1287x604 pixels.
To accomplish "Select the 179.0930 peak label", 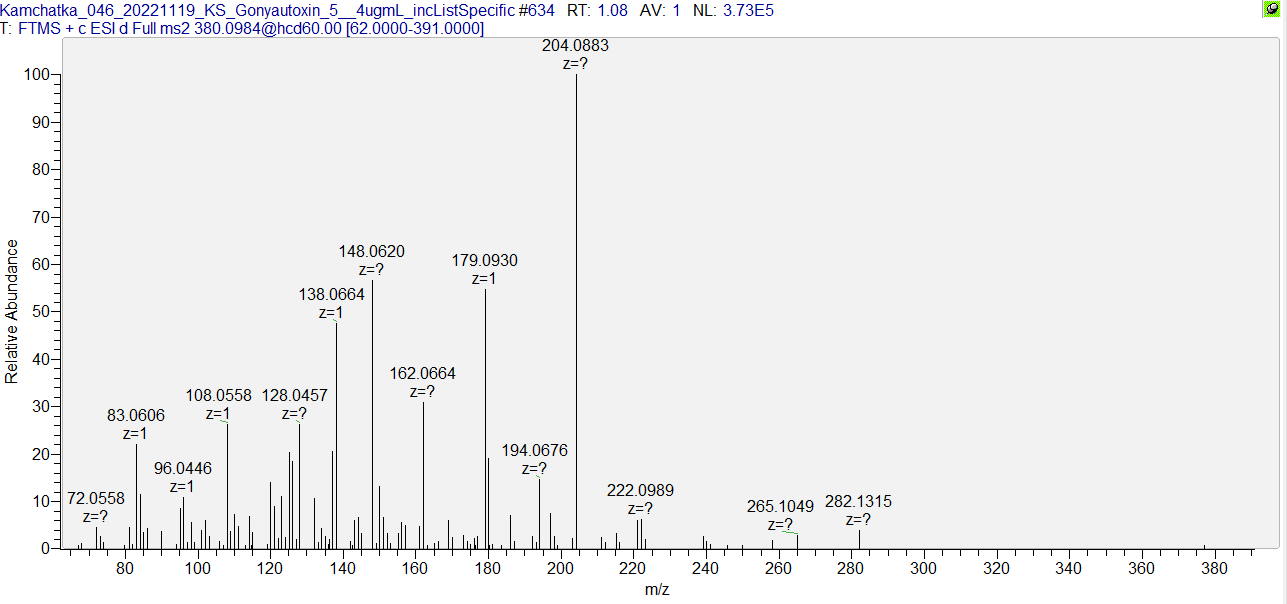I will pyautogui.click(x=485, y=260).
